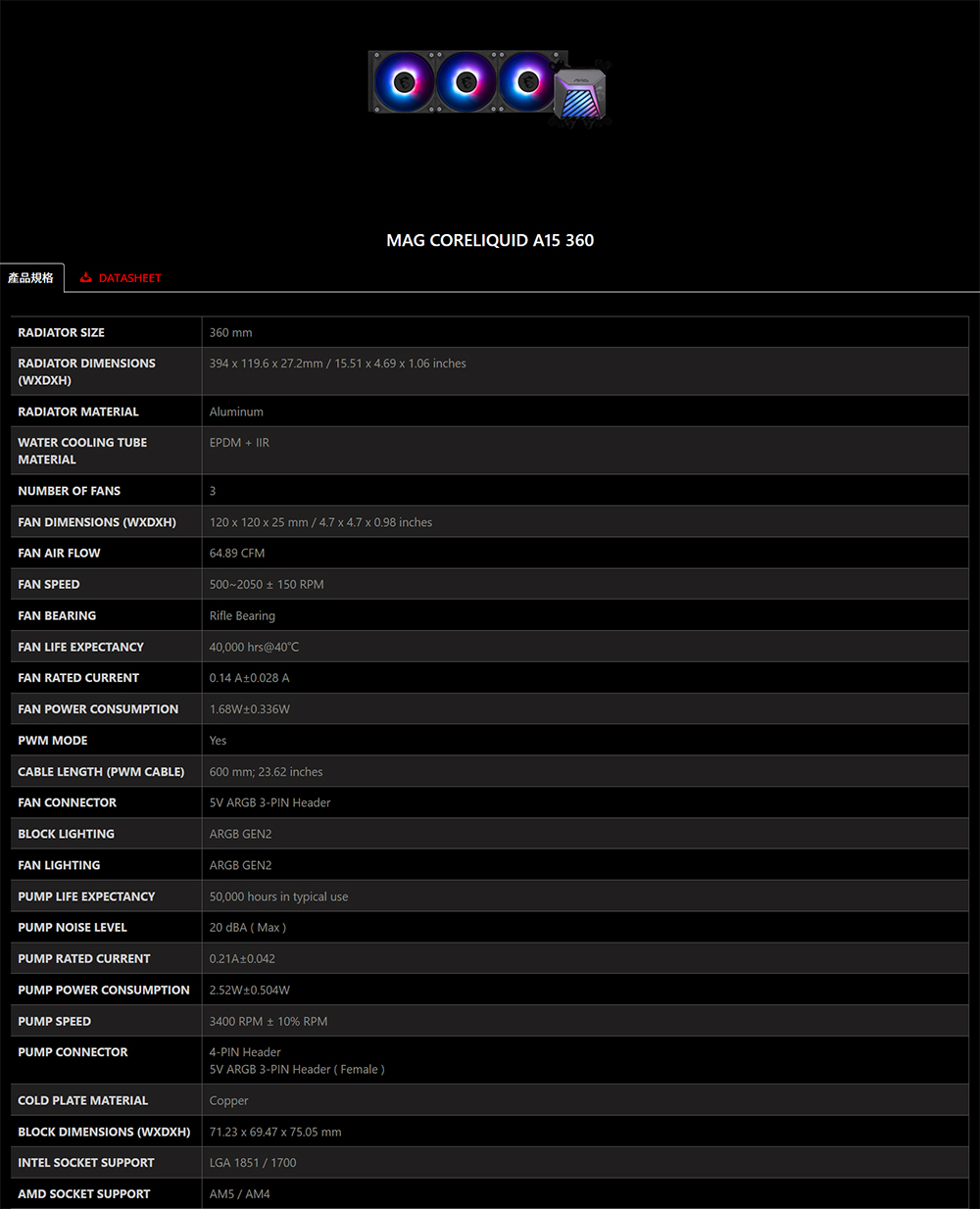Click the RADIATOR MATERIAL label
Viewport: 980px width, 1209px height.
78,411
